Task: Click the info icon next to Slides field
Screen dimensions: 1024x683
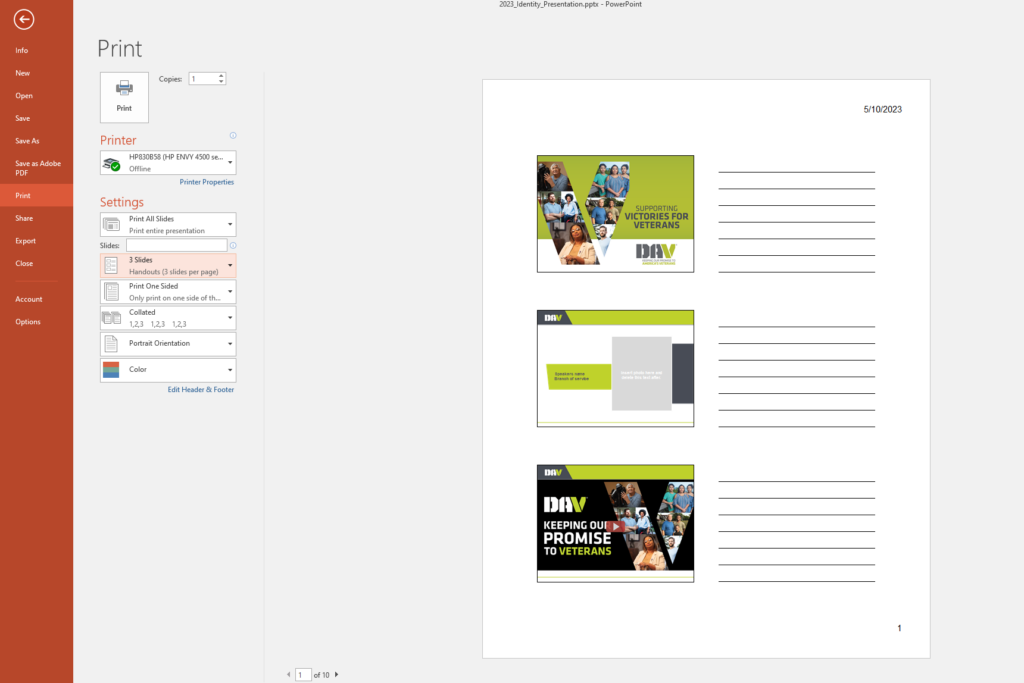Action: (233, 245)
